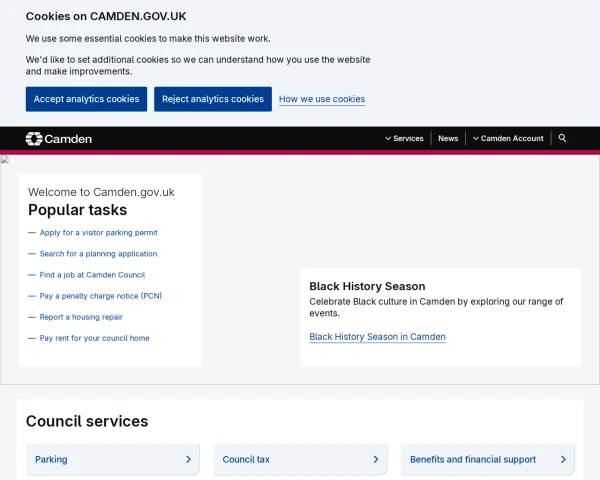Viewport: 600px width, 480px height.
Task: Open the News menu item
Action: point(448,138)
